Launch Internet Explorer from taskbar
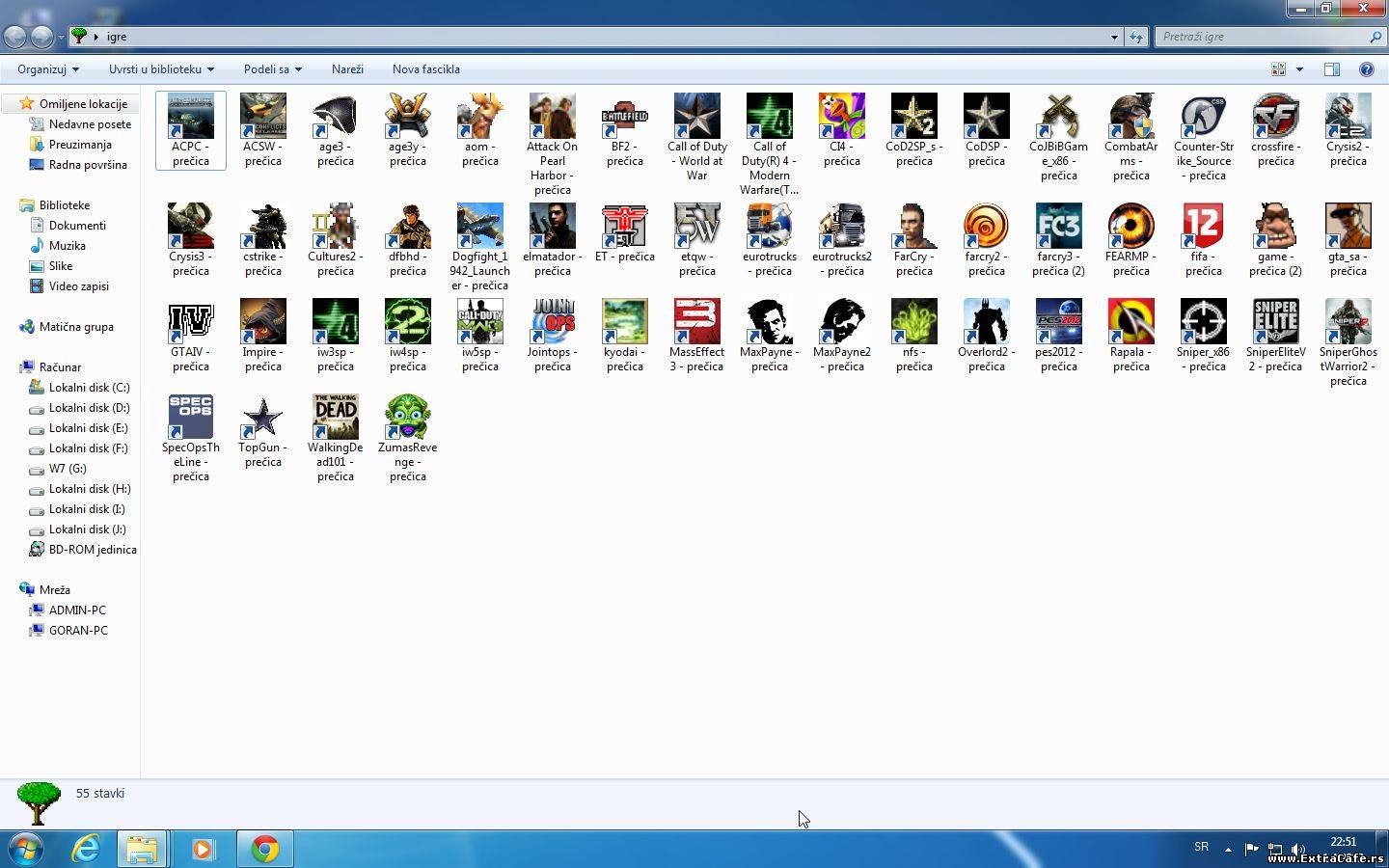The height and width of the screenshot is (868, 1389). tap(87, 849)
